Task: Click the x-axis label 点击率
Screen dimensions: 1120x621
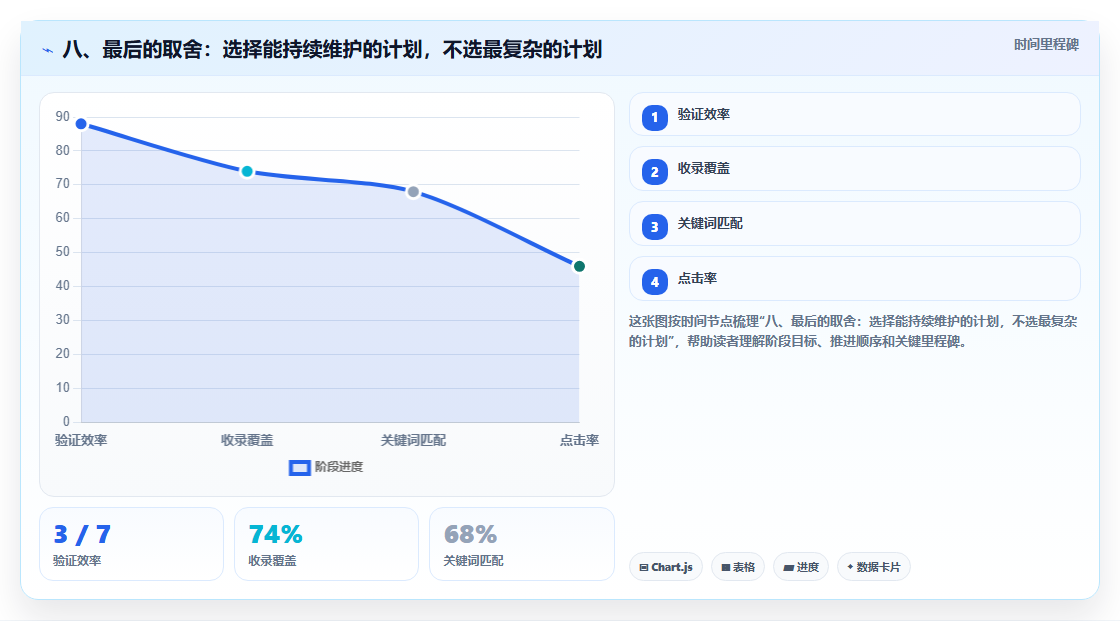Action: (x=579, y=440)
